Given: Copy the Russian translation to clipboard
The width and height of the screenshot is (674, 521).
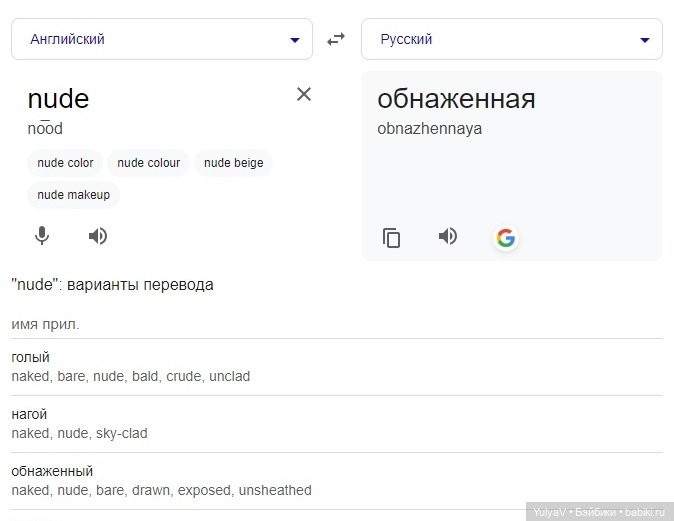Looking at the screenshot, I should coord(392,238).
